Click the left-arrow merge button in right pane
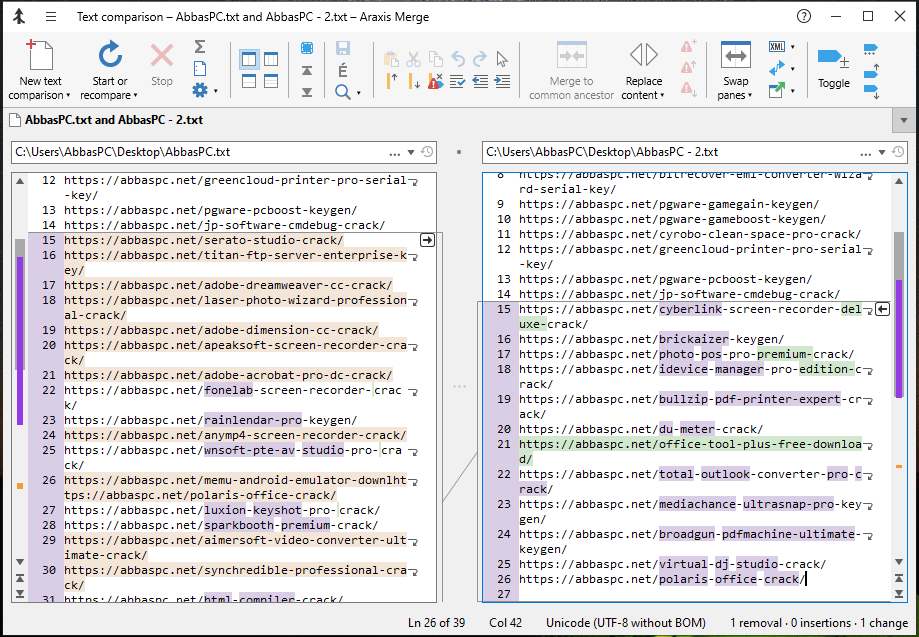919x637 pixels. click(x=882, y=309)
